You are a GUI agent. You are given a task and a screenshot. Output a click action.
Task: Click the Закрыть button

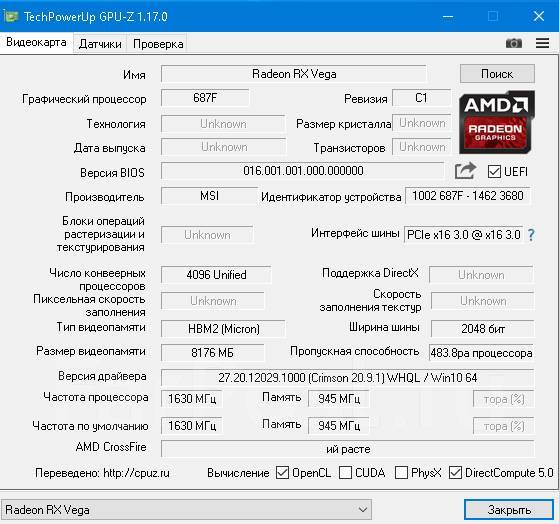pyautogui.click(x=509, y=510)
